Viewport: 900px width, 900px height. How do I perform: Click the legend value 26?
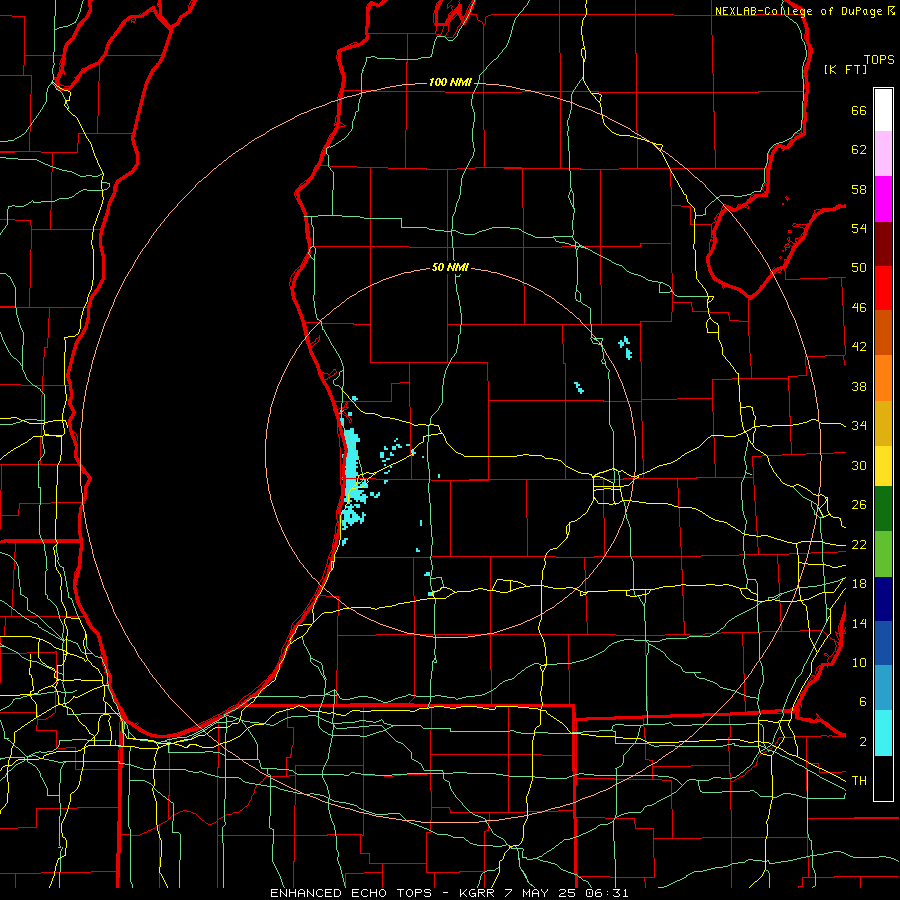click(x=859, y=505)
